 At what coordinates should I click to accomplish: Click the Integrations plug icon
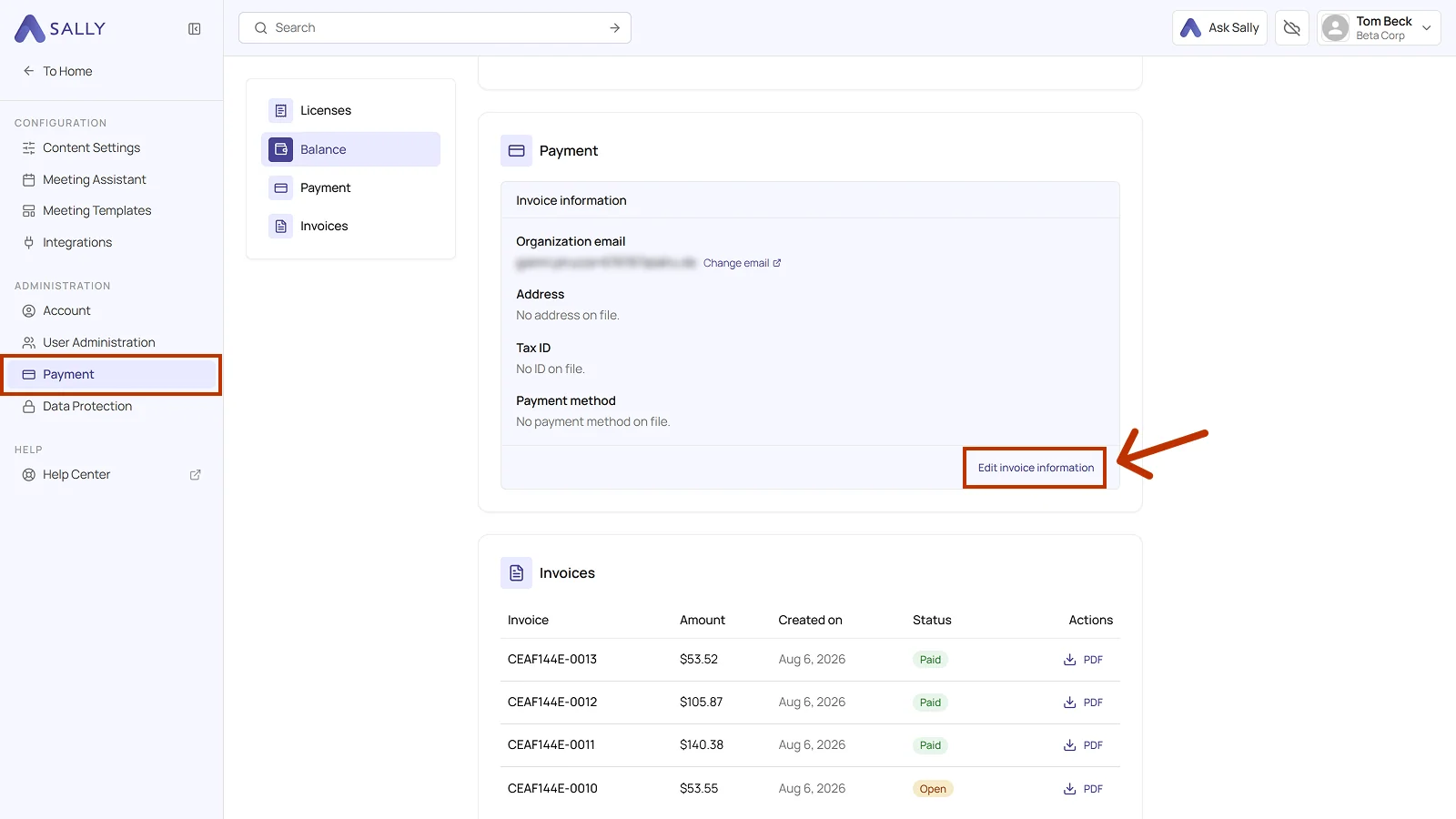(29, 242)
